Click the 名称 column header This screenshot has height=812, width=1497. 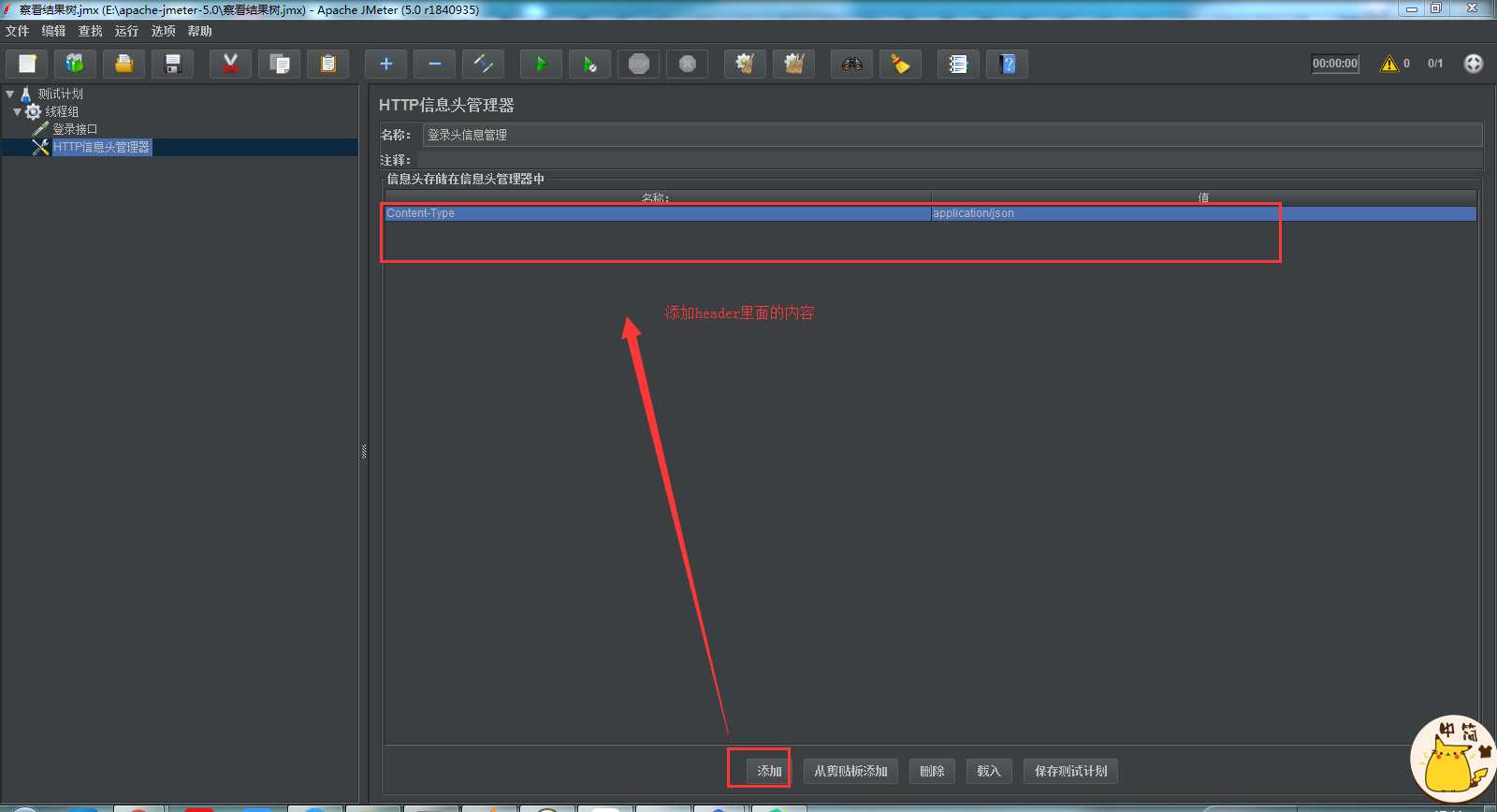[657, 197]
